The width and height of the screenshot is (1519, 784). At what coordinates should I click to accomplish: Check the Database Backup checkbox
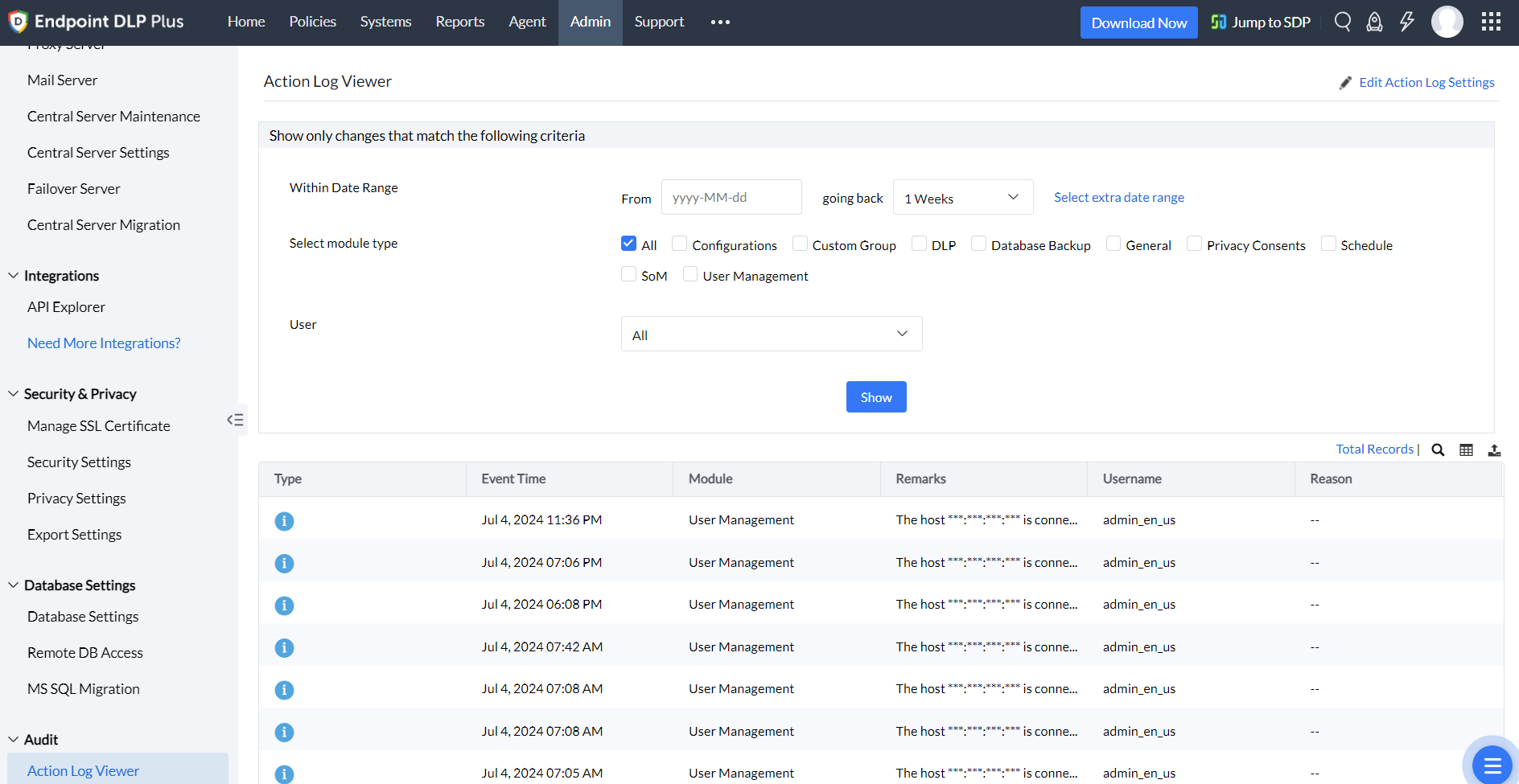coord(978,243)
